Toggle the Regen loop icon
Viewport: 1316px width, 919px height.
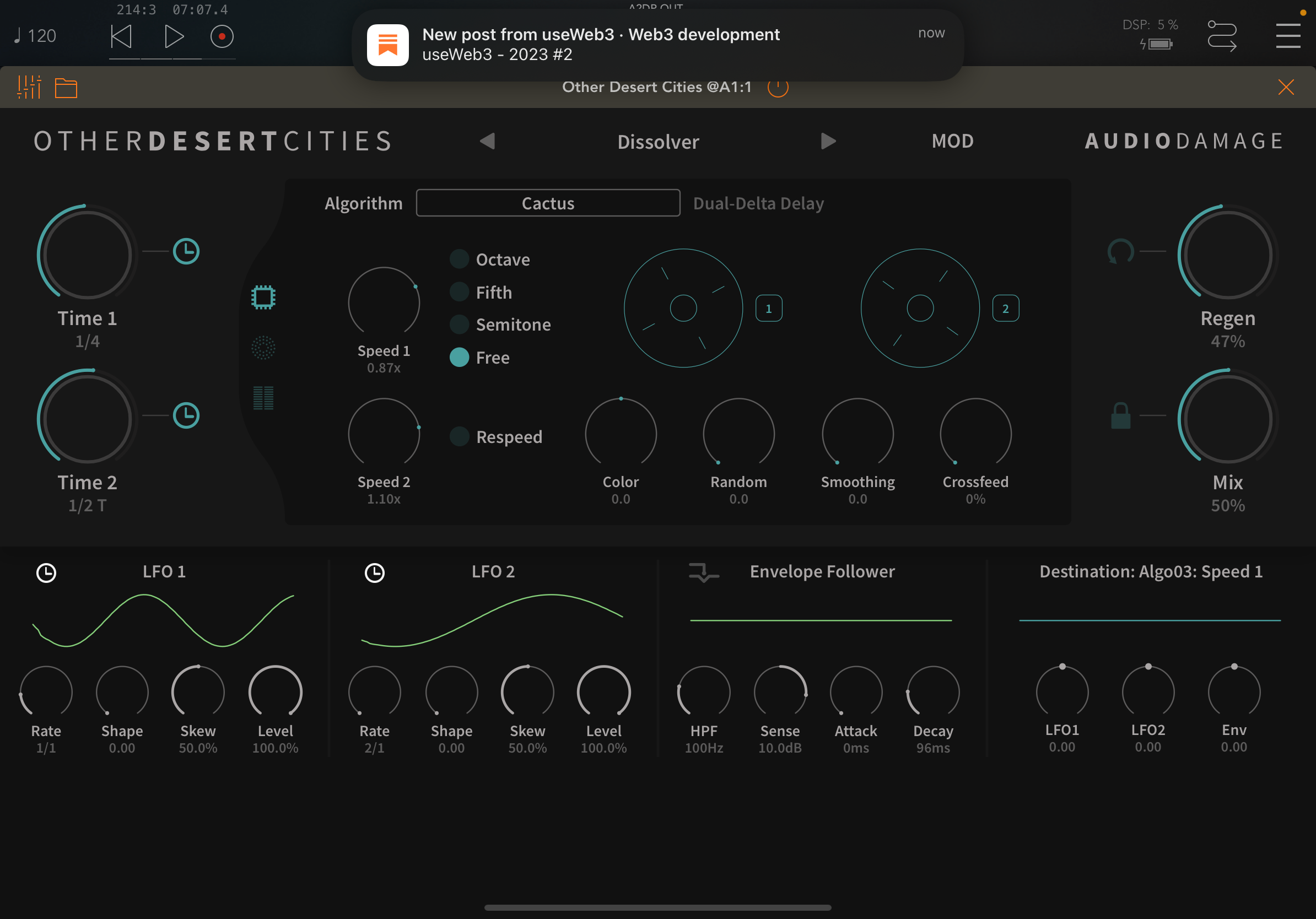click(1120, 252)
